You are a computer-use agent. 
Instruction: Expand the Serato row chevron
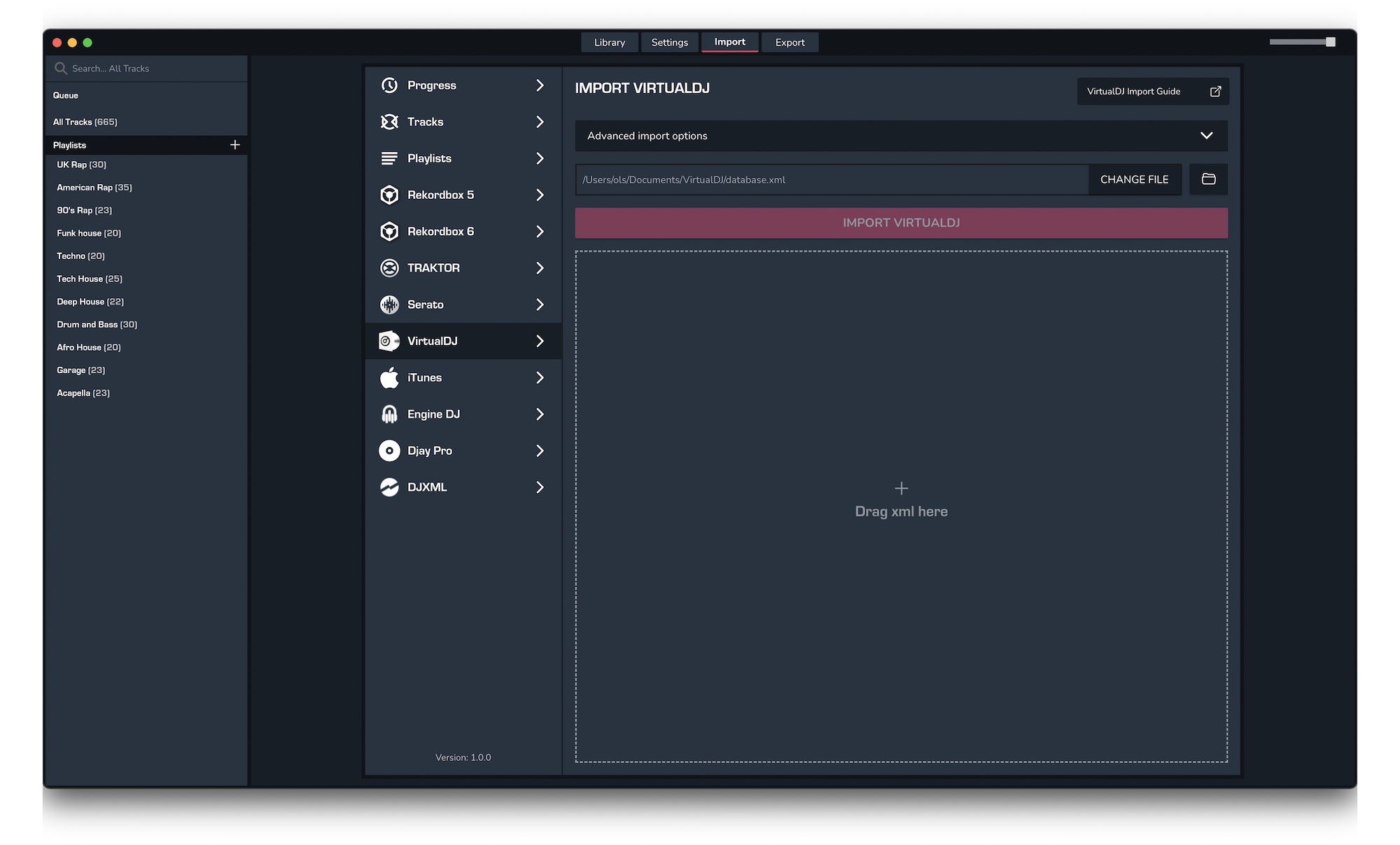[540, 305]
